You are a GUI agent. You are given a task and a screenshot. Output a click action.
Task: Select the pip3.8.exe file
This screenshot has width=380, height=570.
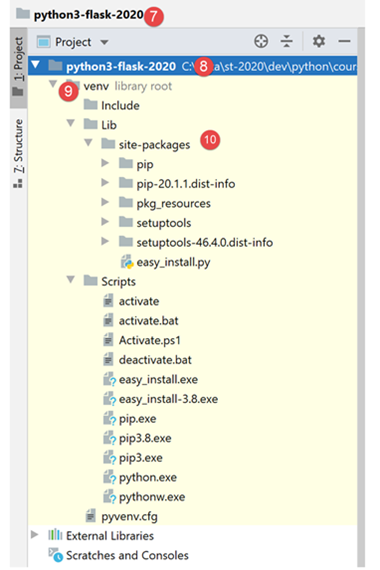click(x=145, y=439)
